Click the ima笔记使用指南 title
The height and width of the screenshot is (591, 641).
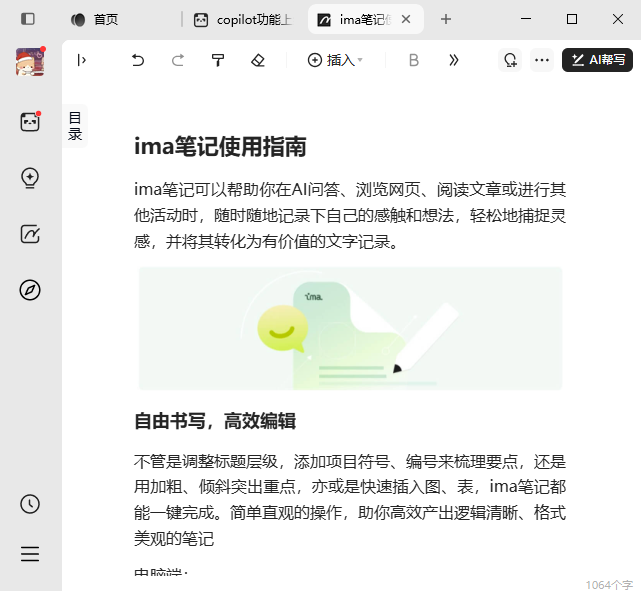220,147
